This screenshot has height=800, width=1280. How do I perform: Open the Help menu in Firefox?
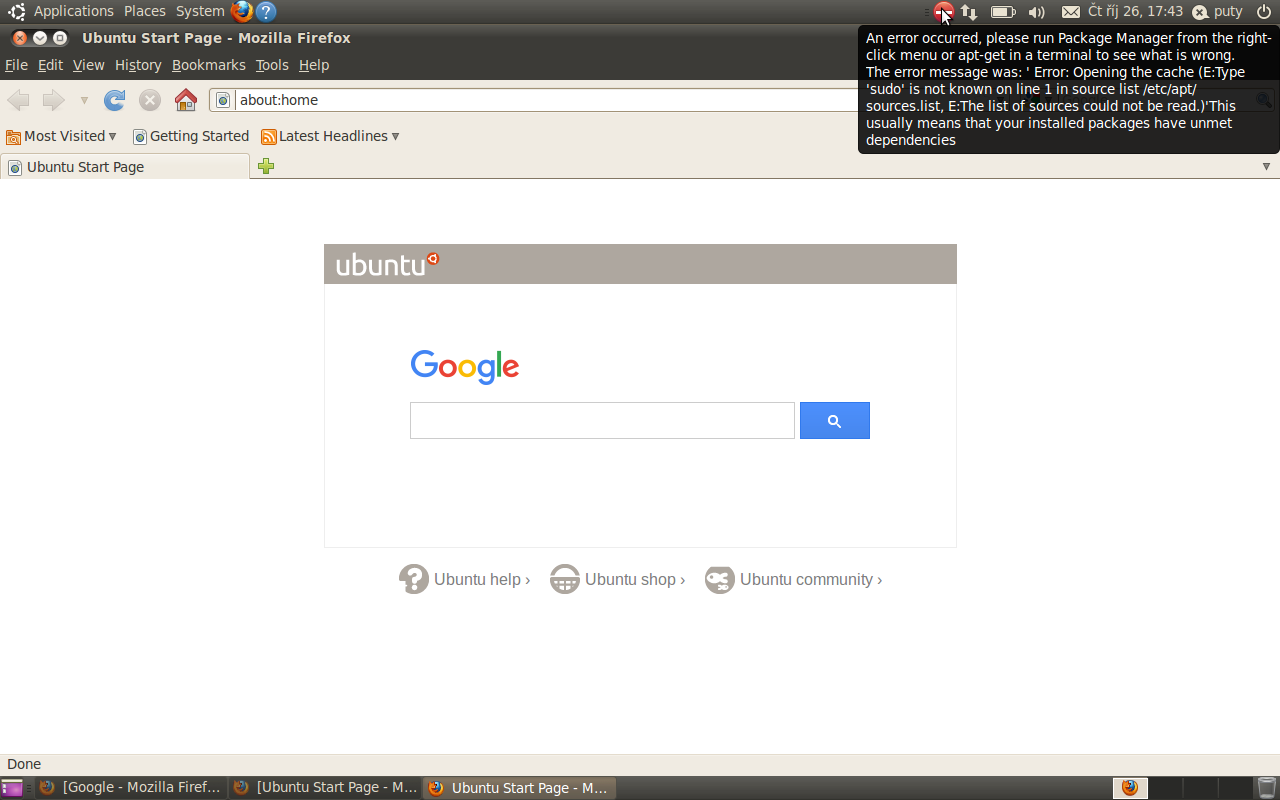[x=314, y=65]
